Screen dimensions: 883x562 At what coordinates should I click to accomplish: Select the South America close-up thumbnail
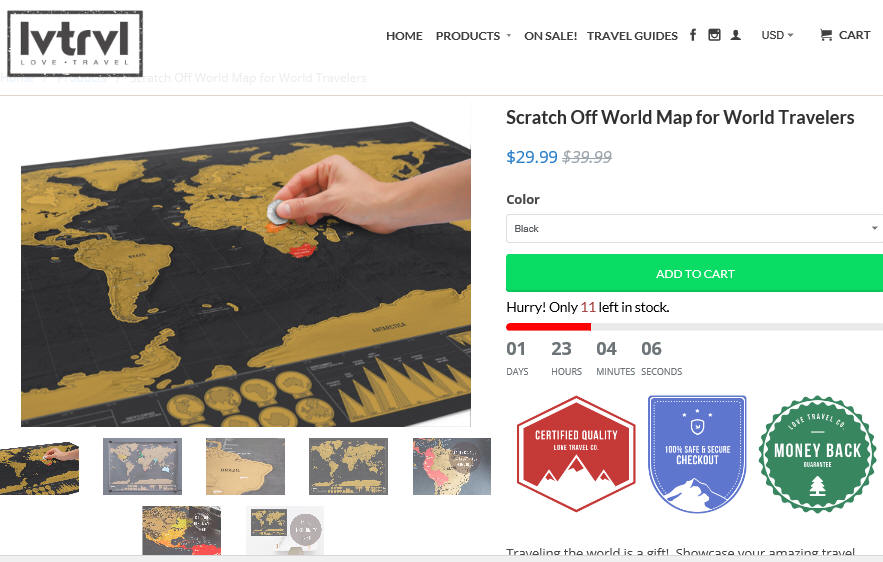point(246,466)
